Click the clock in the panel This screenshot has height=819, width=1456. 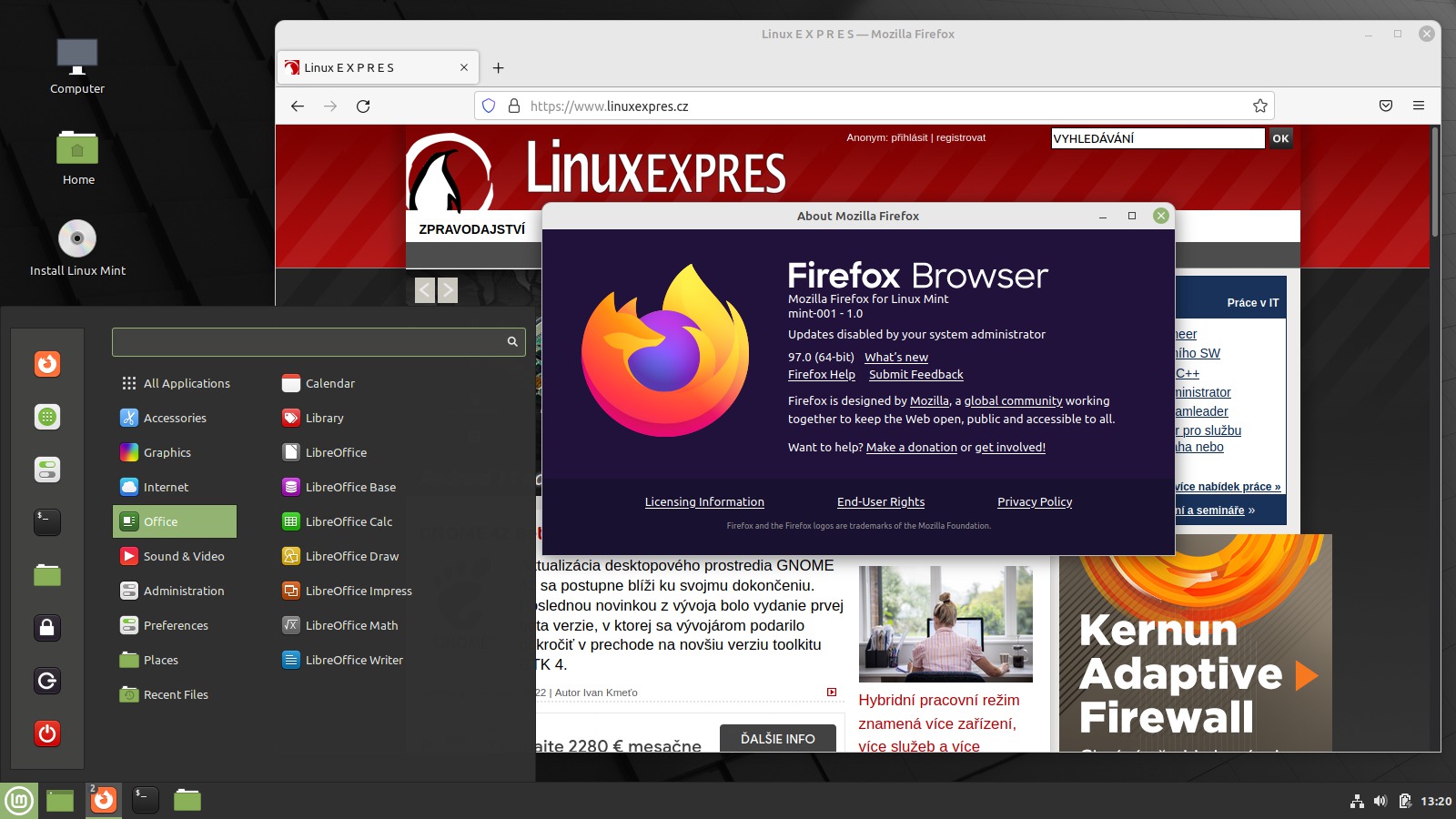pos(1436,802)
